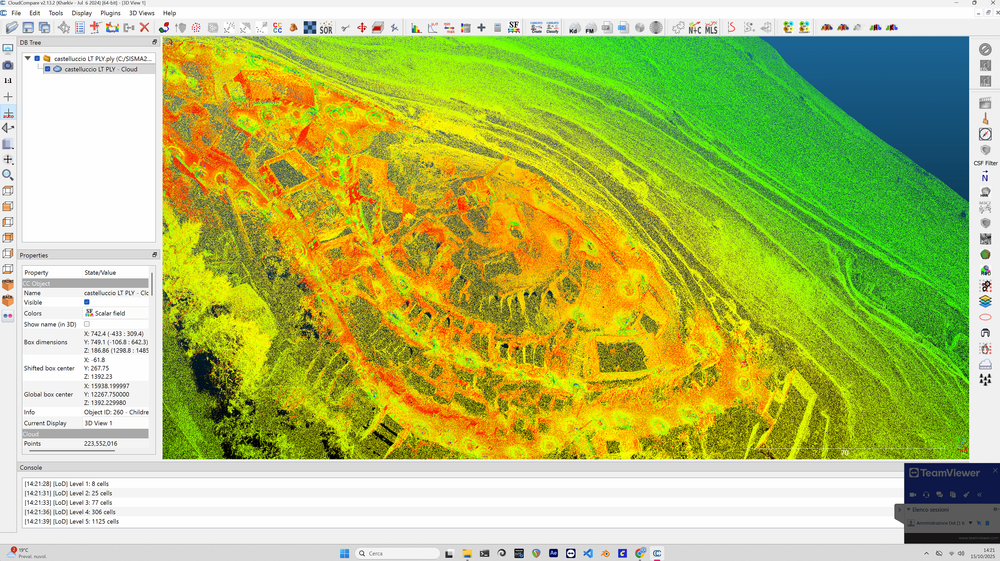The height and width of the screenshot is (561, 1000).
Task: Float the DB Tree panel
Action: coord(154,43)
